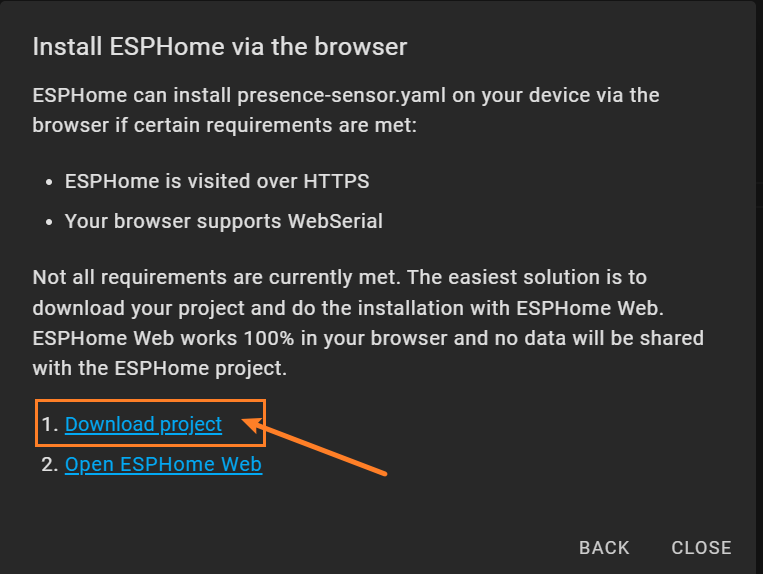Click the 'with the ESPHome project.' text line
Screen dimensions: 763x574
[160, 369]
